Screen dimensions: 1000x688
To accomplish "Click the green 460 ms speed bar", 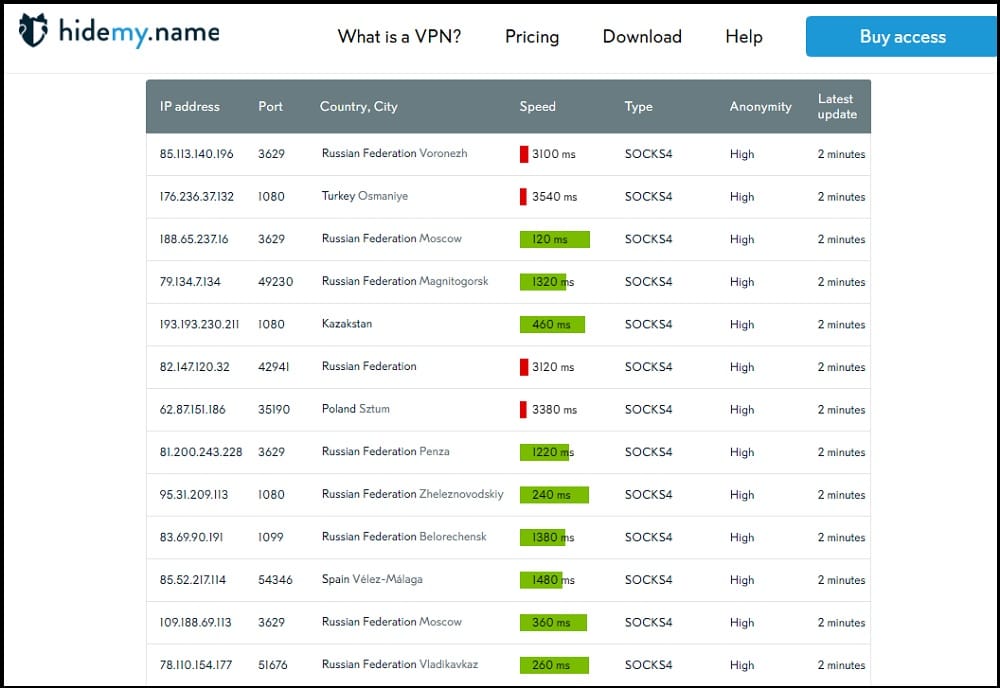I will [x=552, y=325].
